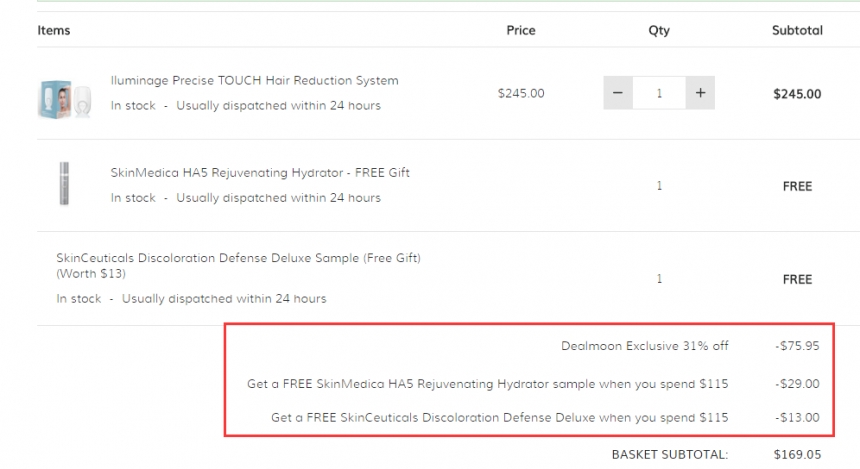Click the Items column header
860x469 pixels.
tap(54, 30)
